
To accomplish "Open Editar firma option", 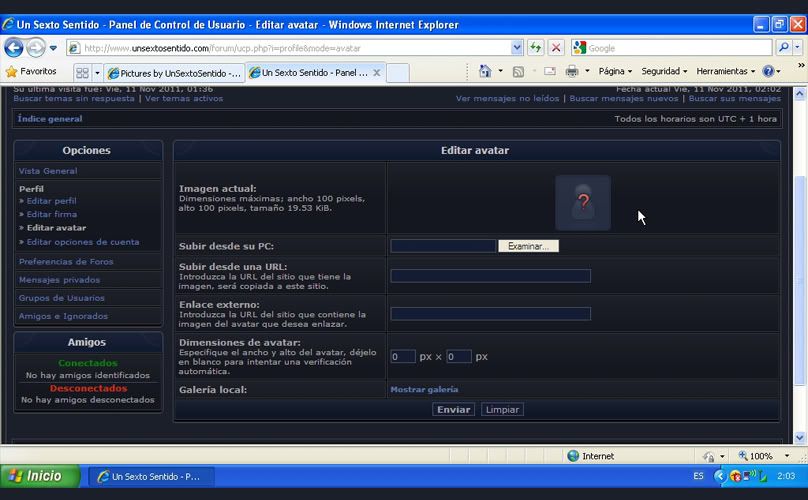I will tap(52, 214).
